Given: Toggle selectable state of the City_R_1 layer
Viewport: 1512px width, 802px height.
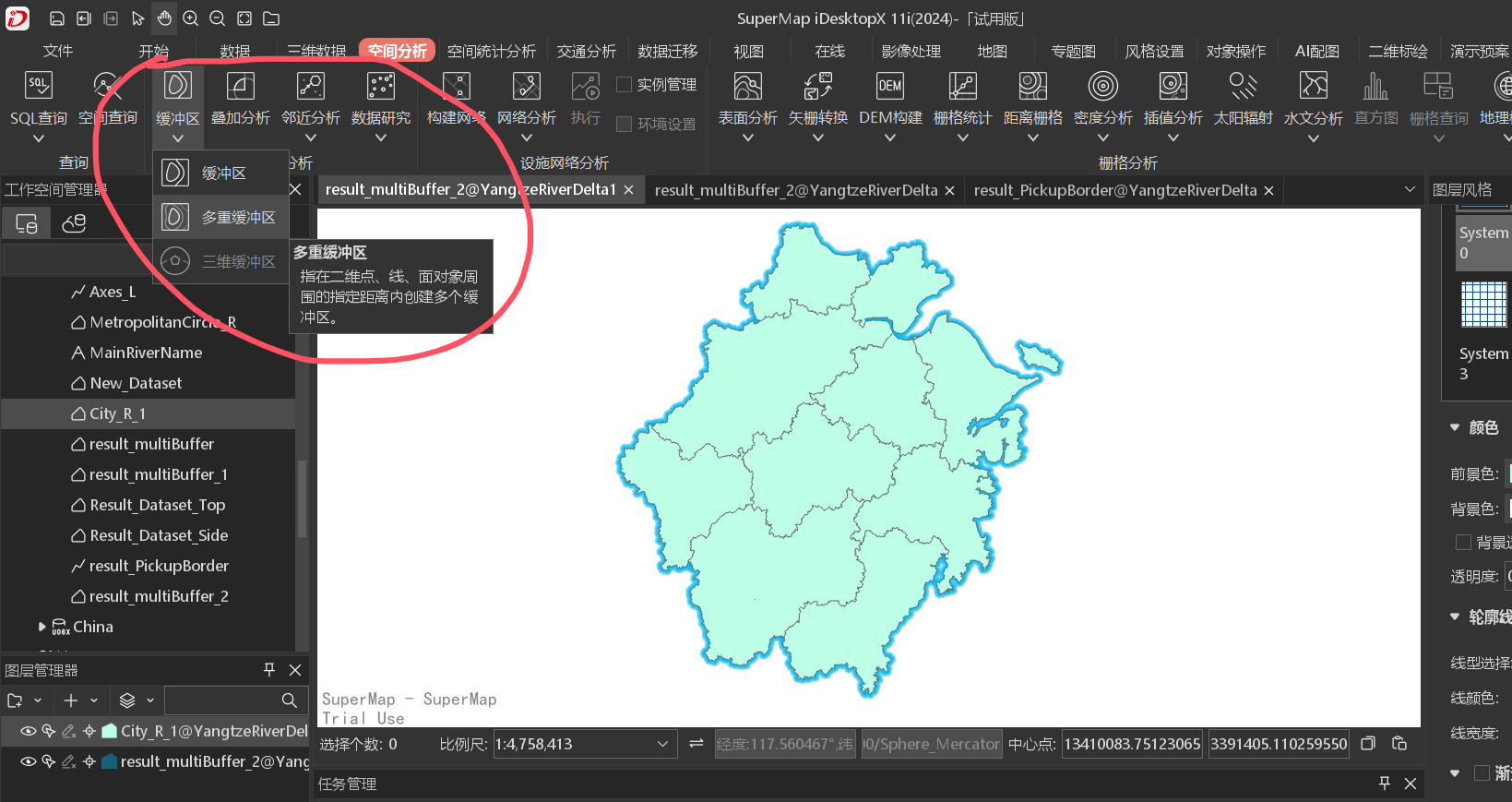Looking at the screenshot, I should [x=49, y=731].
